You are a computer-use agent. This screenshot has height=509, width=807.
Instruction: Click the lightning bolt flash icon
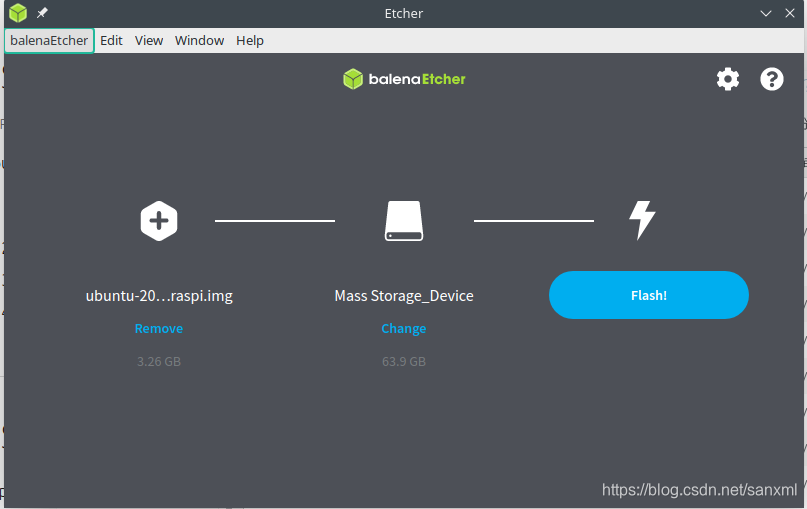(642, 220)
